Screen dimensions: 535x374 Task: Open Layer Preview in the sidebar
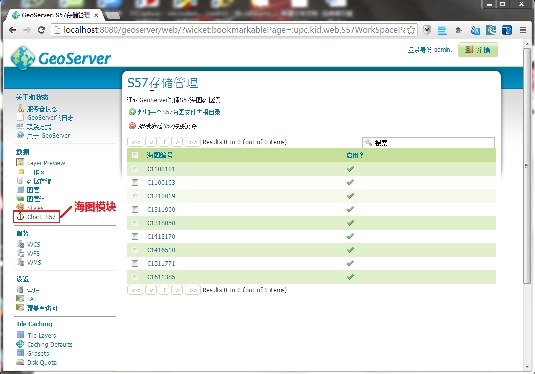[x=45, y=163]
